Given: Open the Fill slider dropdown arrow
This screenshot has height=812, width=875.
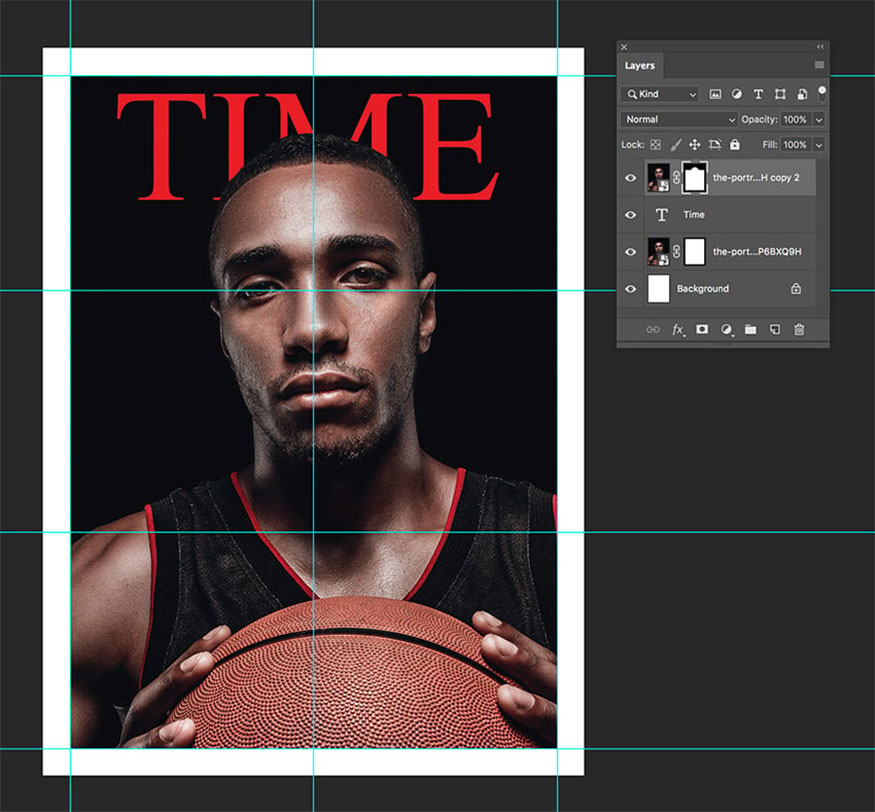Looking at the screenshot, I should click(x=819, y=145).
